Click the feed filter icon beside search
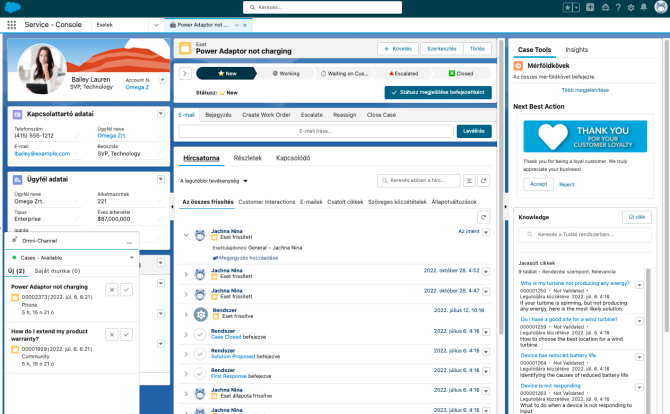The height and width of the screenshot is (414, 670). [x=469, y=181]
